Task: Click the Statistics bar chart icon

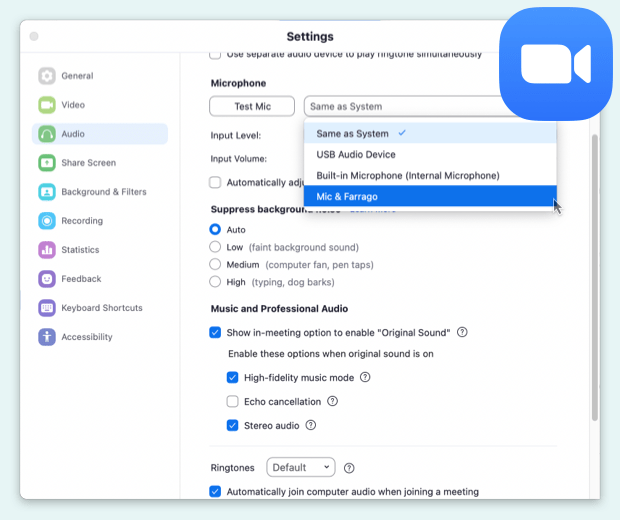Action: pos(47,250)
